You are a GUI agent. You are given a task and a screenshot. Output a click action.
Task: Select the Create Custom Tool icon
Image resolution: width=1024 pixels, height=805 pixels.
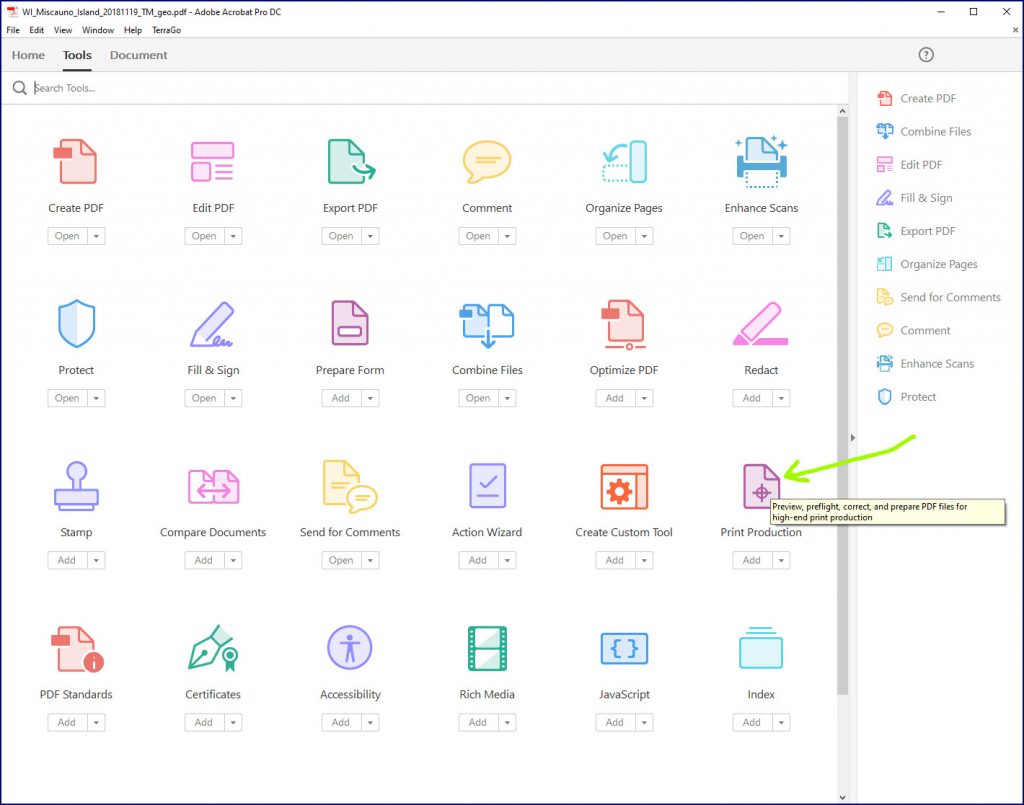pos(624,486)
